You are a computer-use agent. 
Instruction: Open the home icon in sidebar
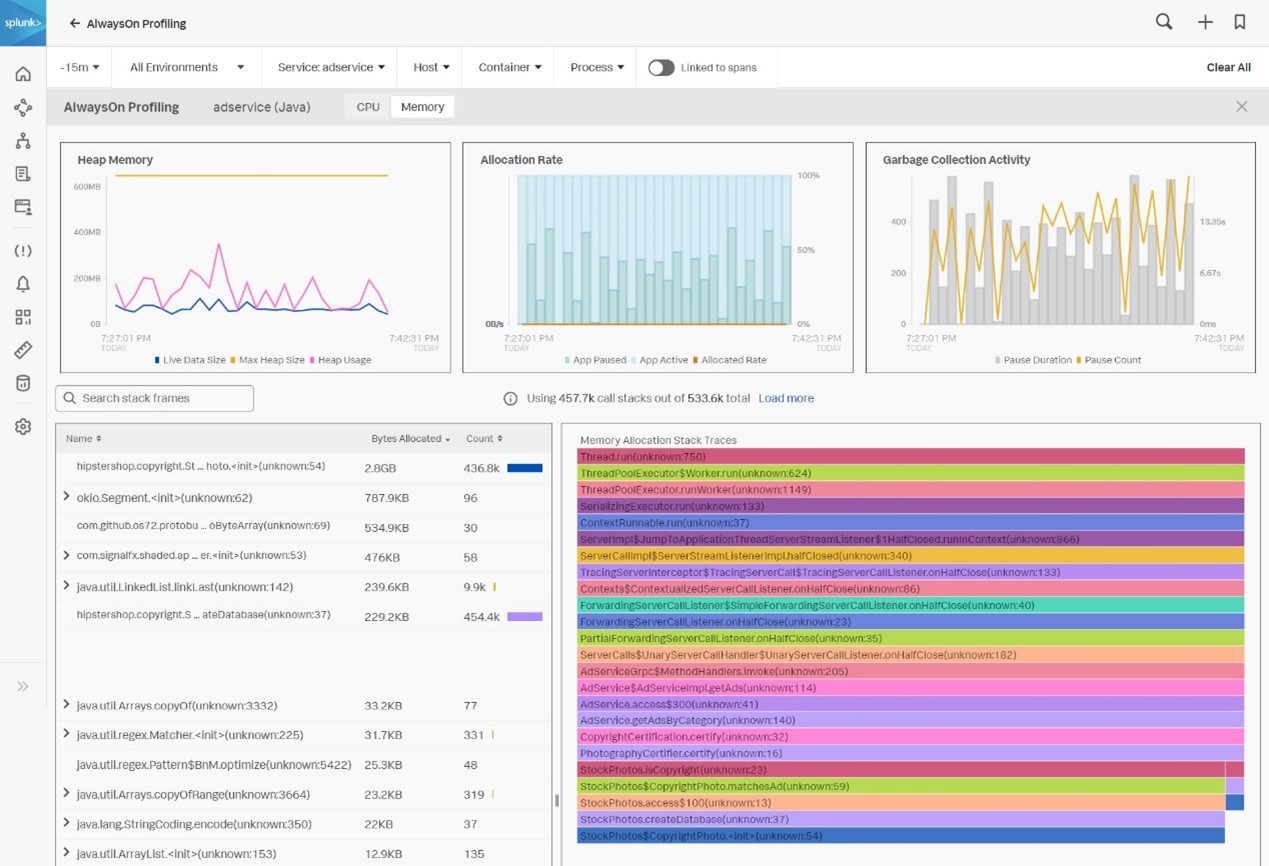pyautogui.click(x=23, y=74)
